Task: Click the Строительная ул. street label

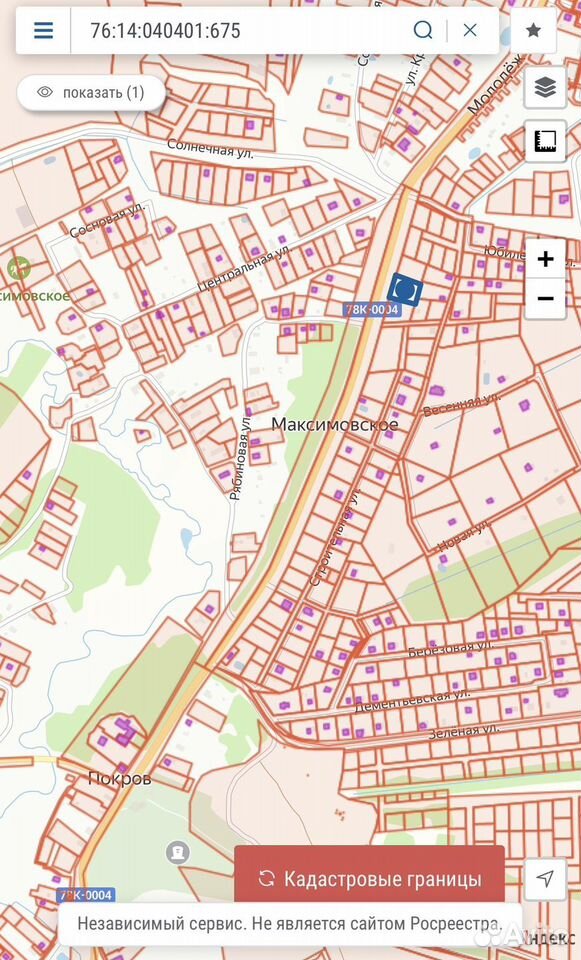Action: 335,537
